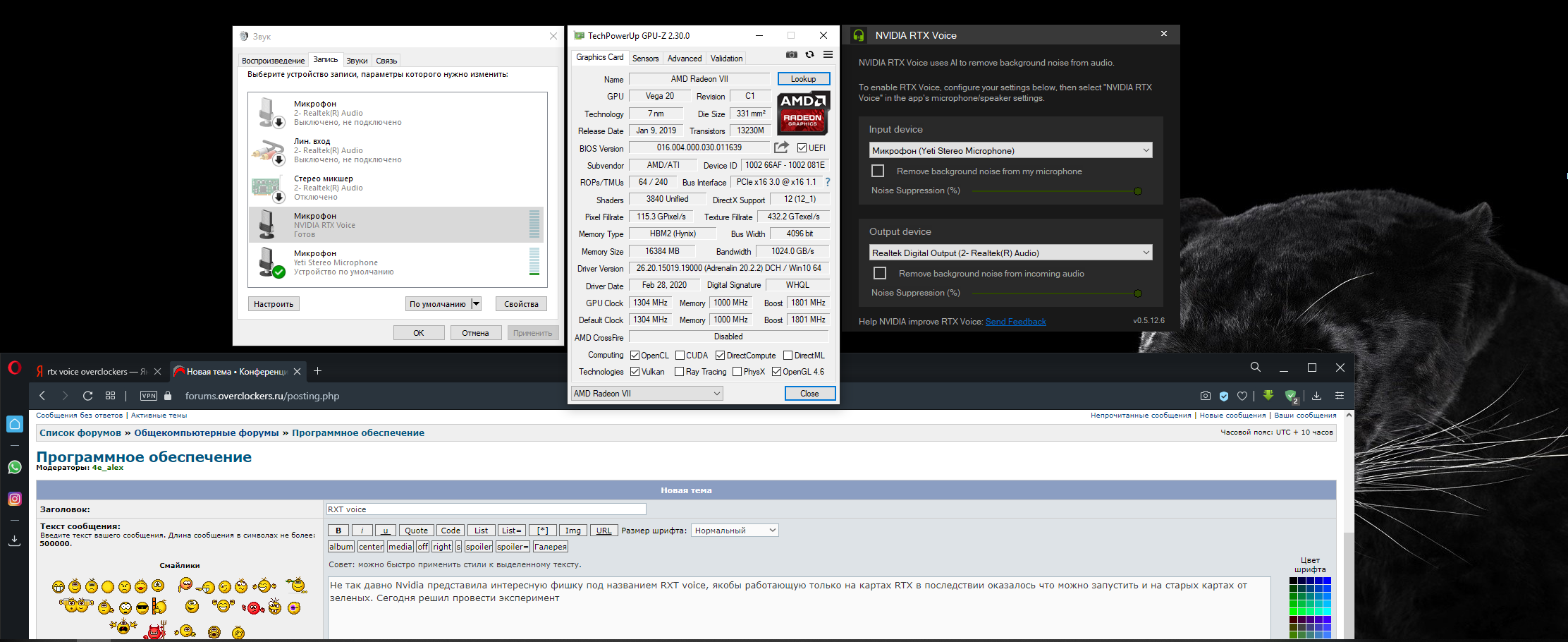Toggle the UEFI checkbox in GPU-Z

tap(802, 148)
